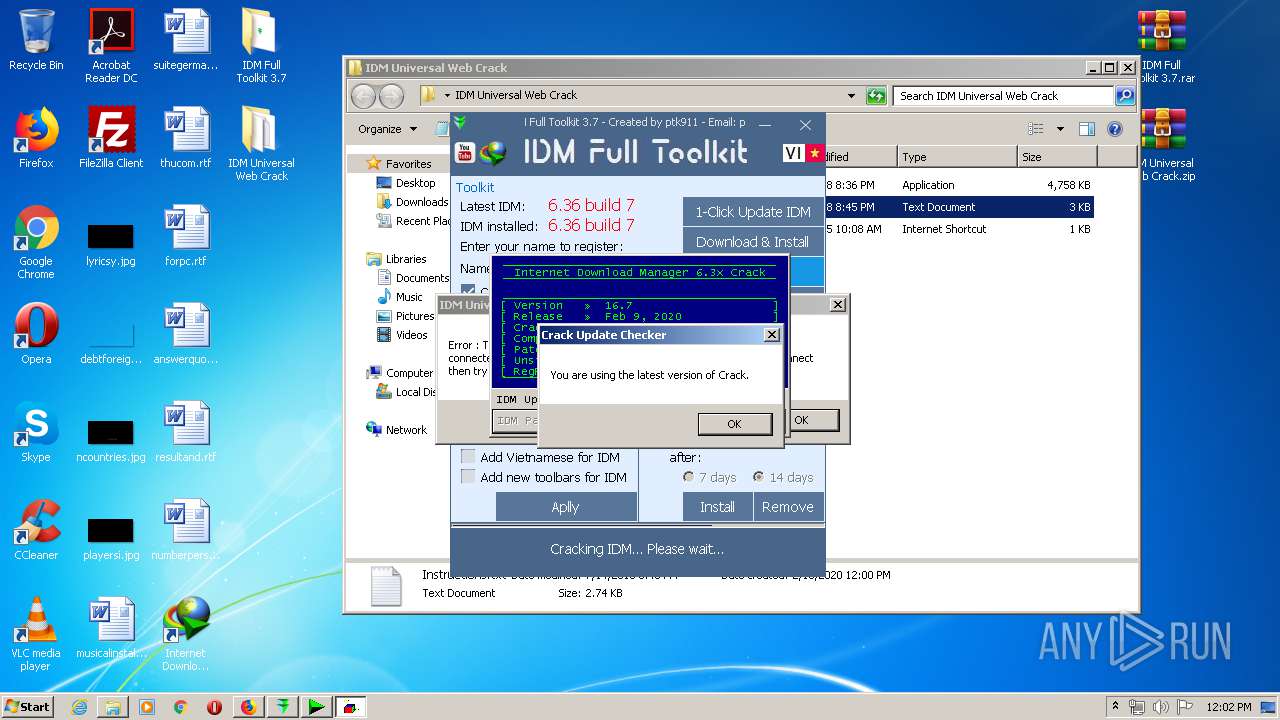Screen dimensions: 1280x720
Task: Change view with the Explorer view icon
Action: pyautogui.click(x=1036, y=129)
